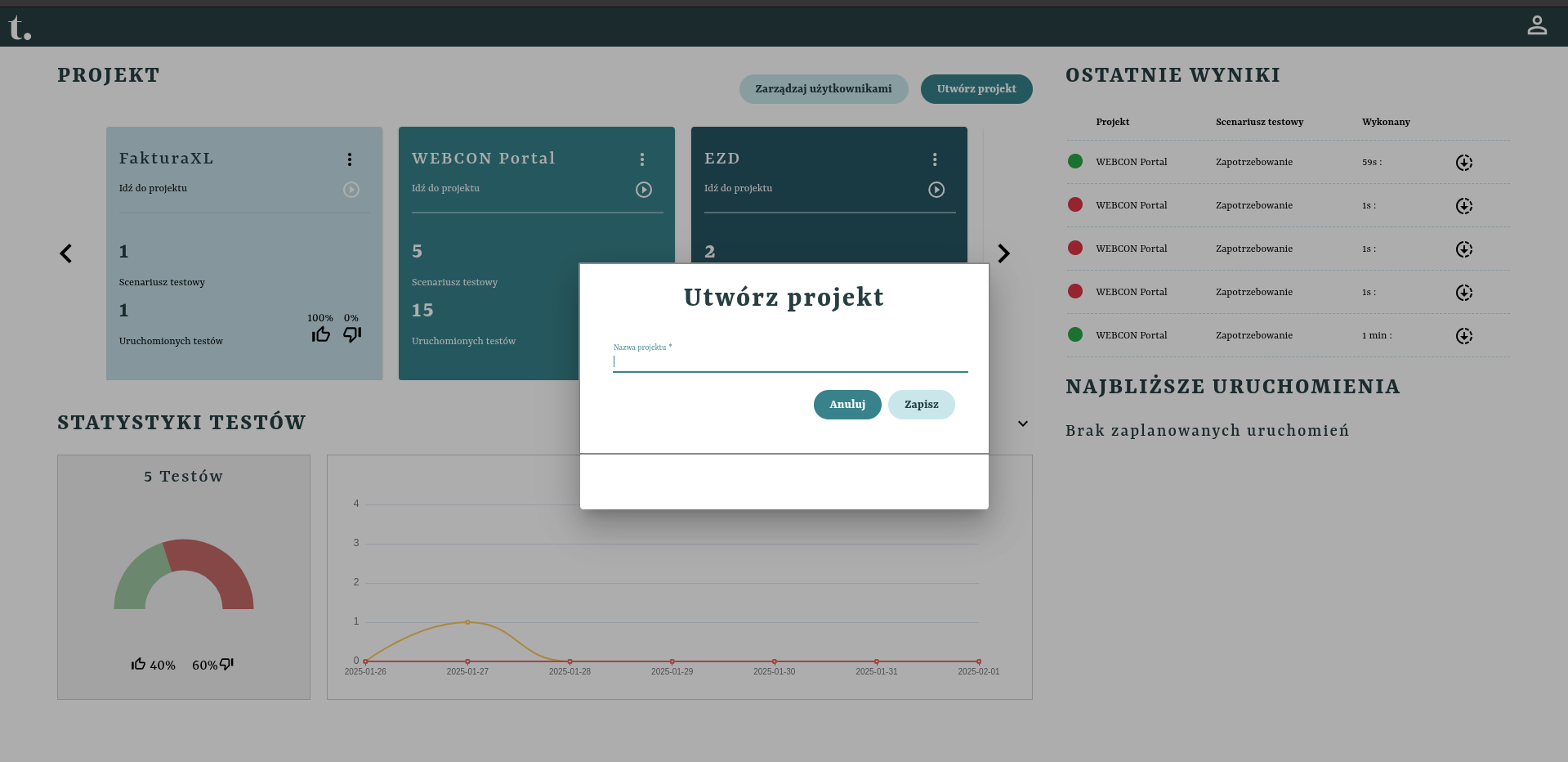Click the play icon on FakturaXL card
Screen dimensions: 1568x762
pos(351,190)
